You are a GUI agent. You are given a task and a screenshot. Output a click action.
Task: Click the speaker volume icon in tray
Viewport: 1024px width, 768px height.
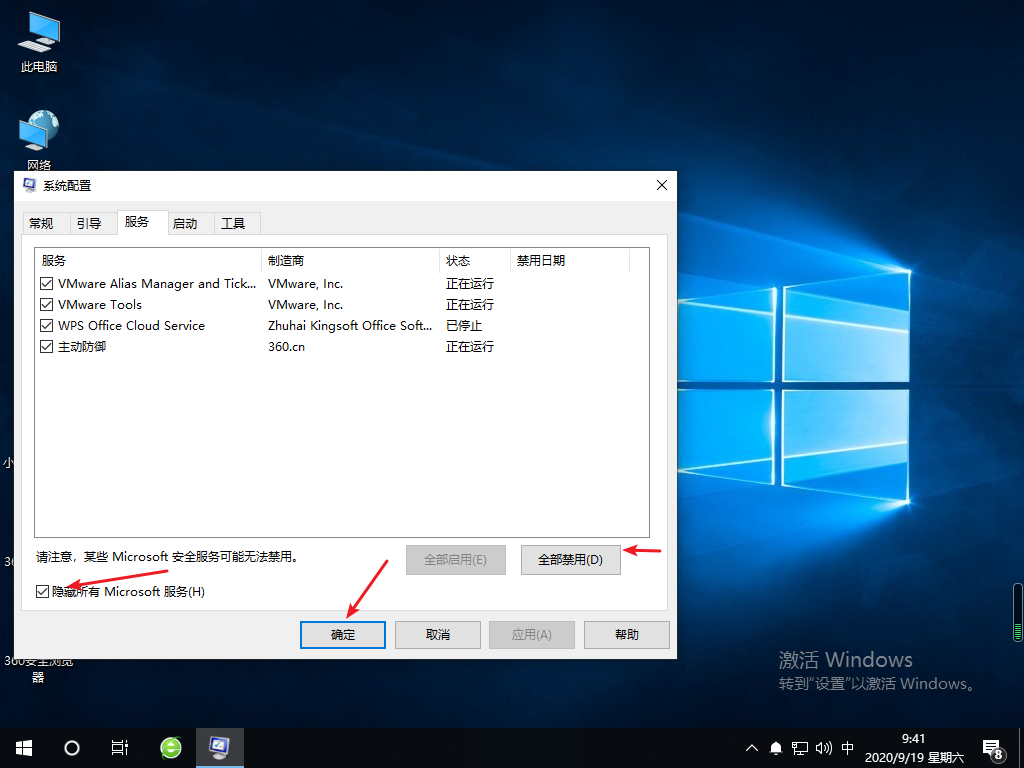pos(823,747)
